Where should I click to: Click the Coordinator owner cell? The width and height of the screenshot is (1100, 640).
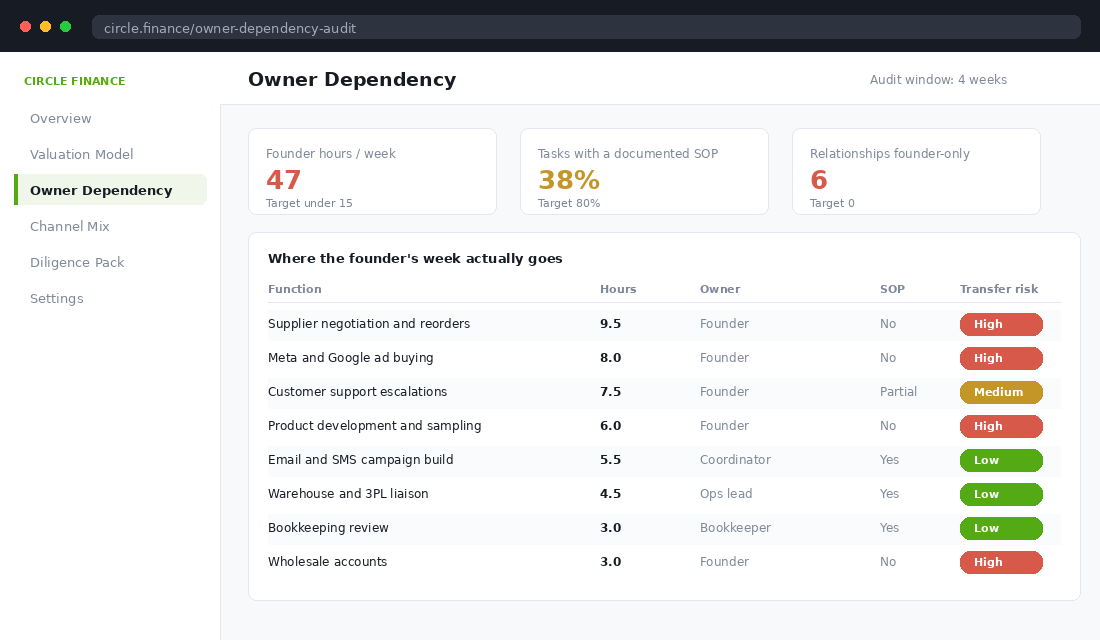pos(735,460)
